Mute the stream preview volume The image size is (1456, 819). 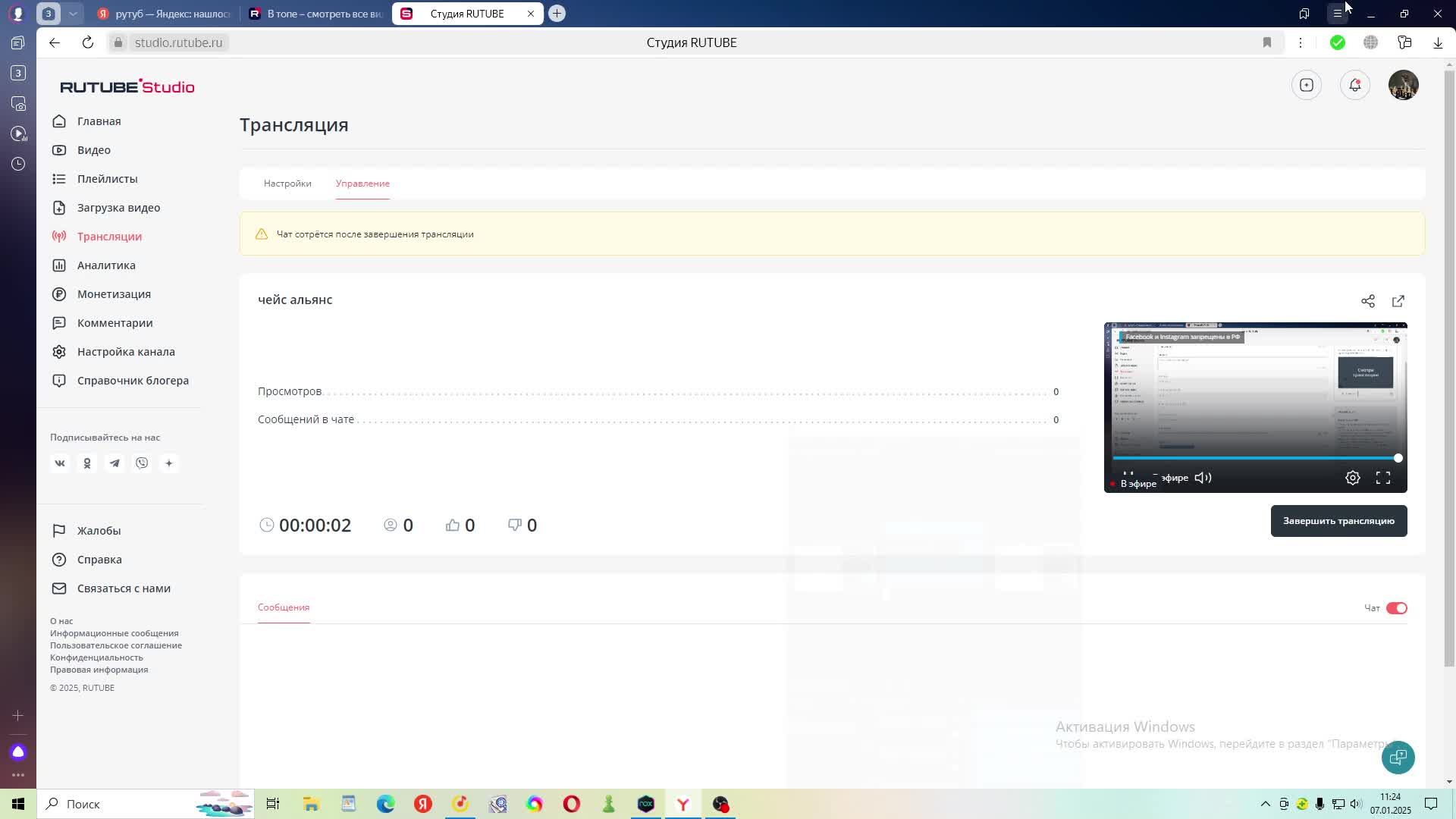(x=1203, y=478)
